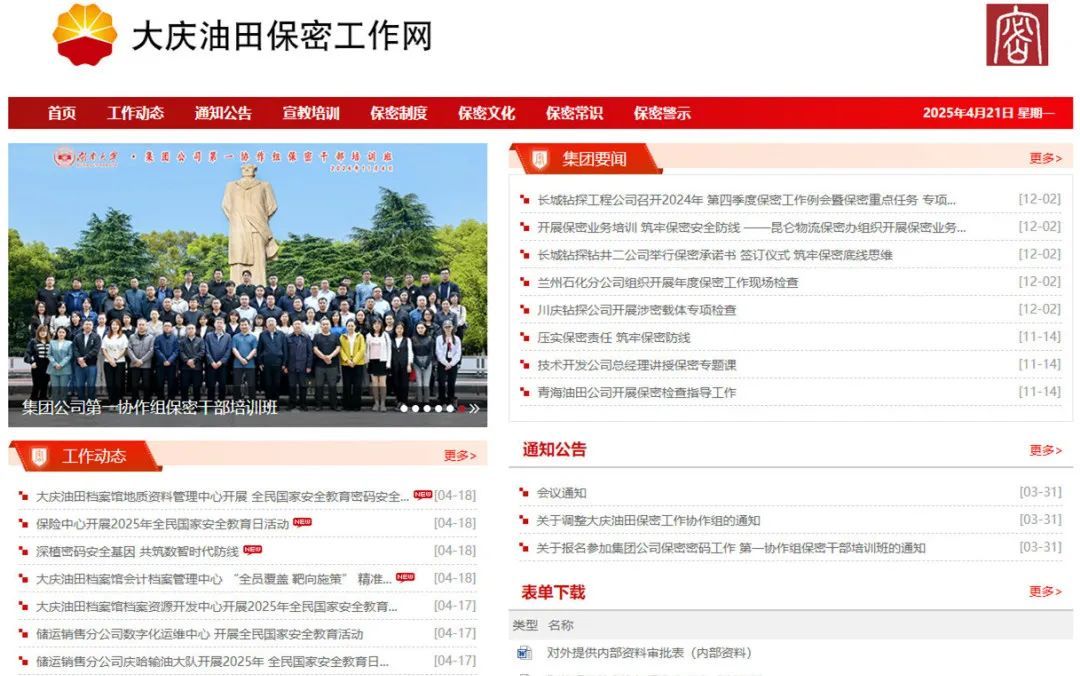The height and width of the screenshot is (676, 1080).
Task: Expand 工作动态 list via 更多>
Action: tap(459, 456)
